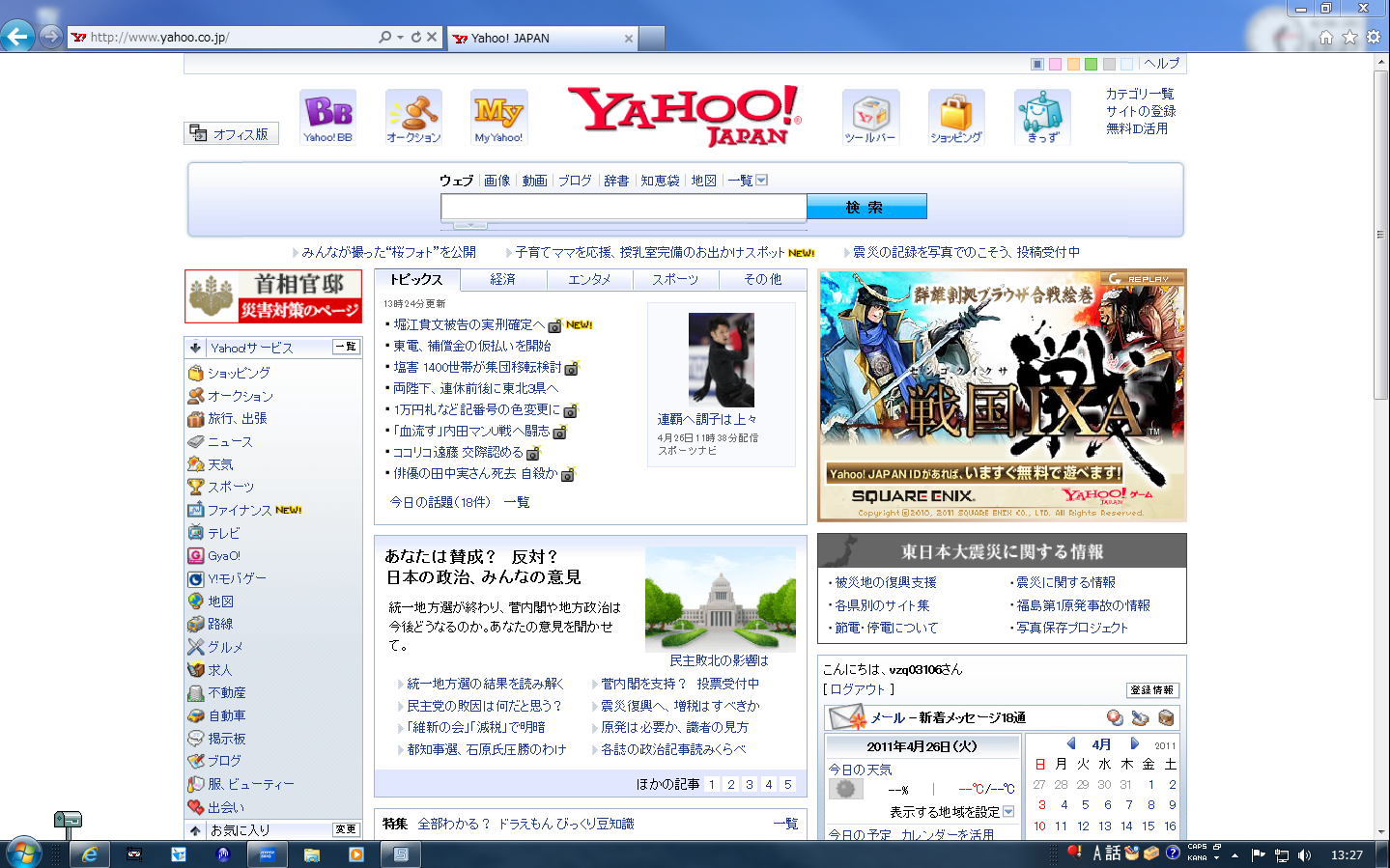The width and height of the screenshot is (1390, 868).
Task: Open 被災地の復興支援 link
Action: coord(885,582)
